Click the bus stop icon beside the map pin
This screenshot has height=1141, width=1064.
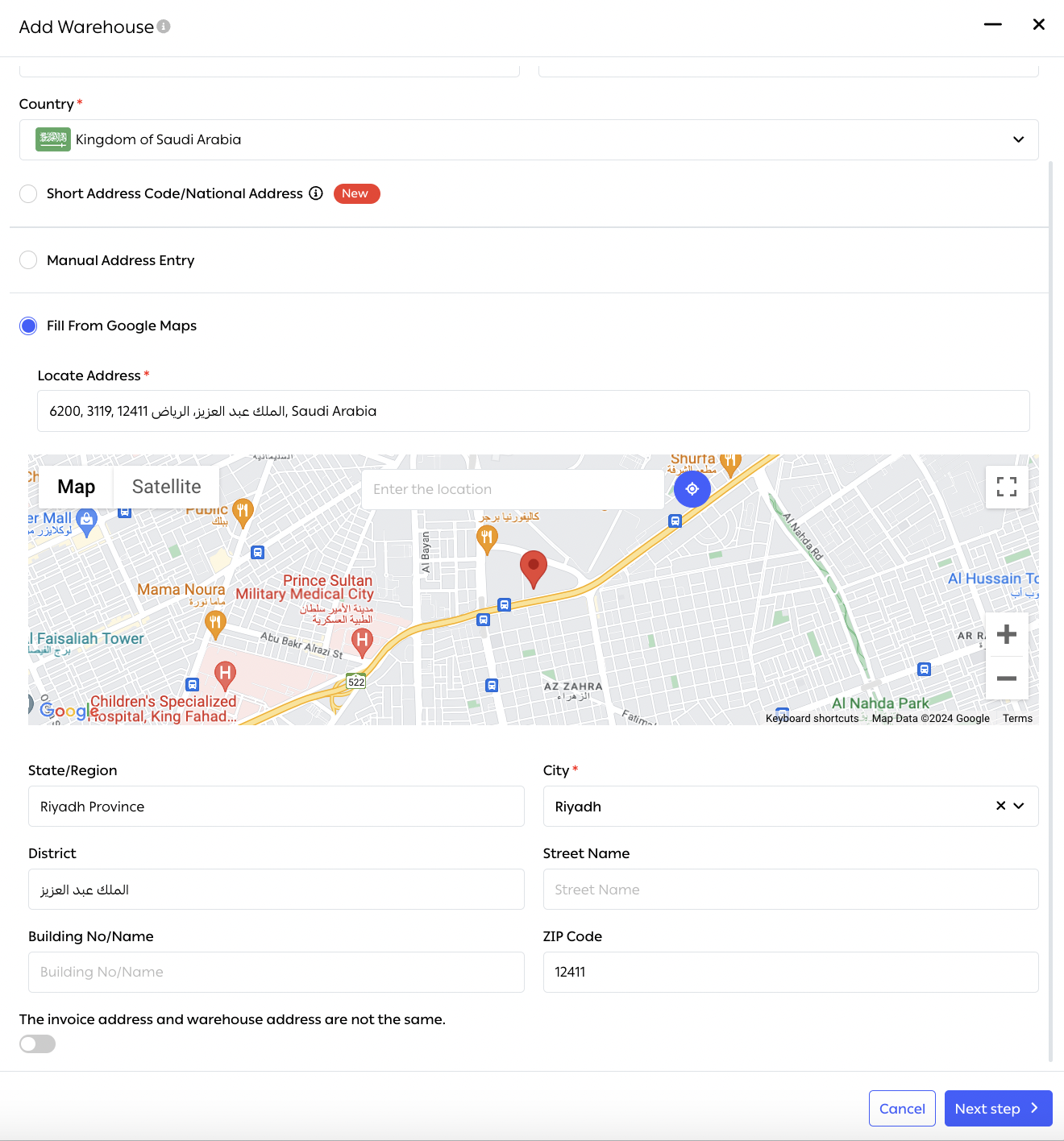point(504,605)
